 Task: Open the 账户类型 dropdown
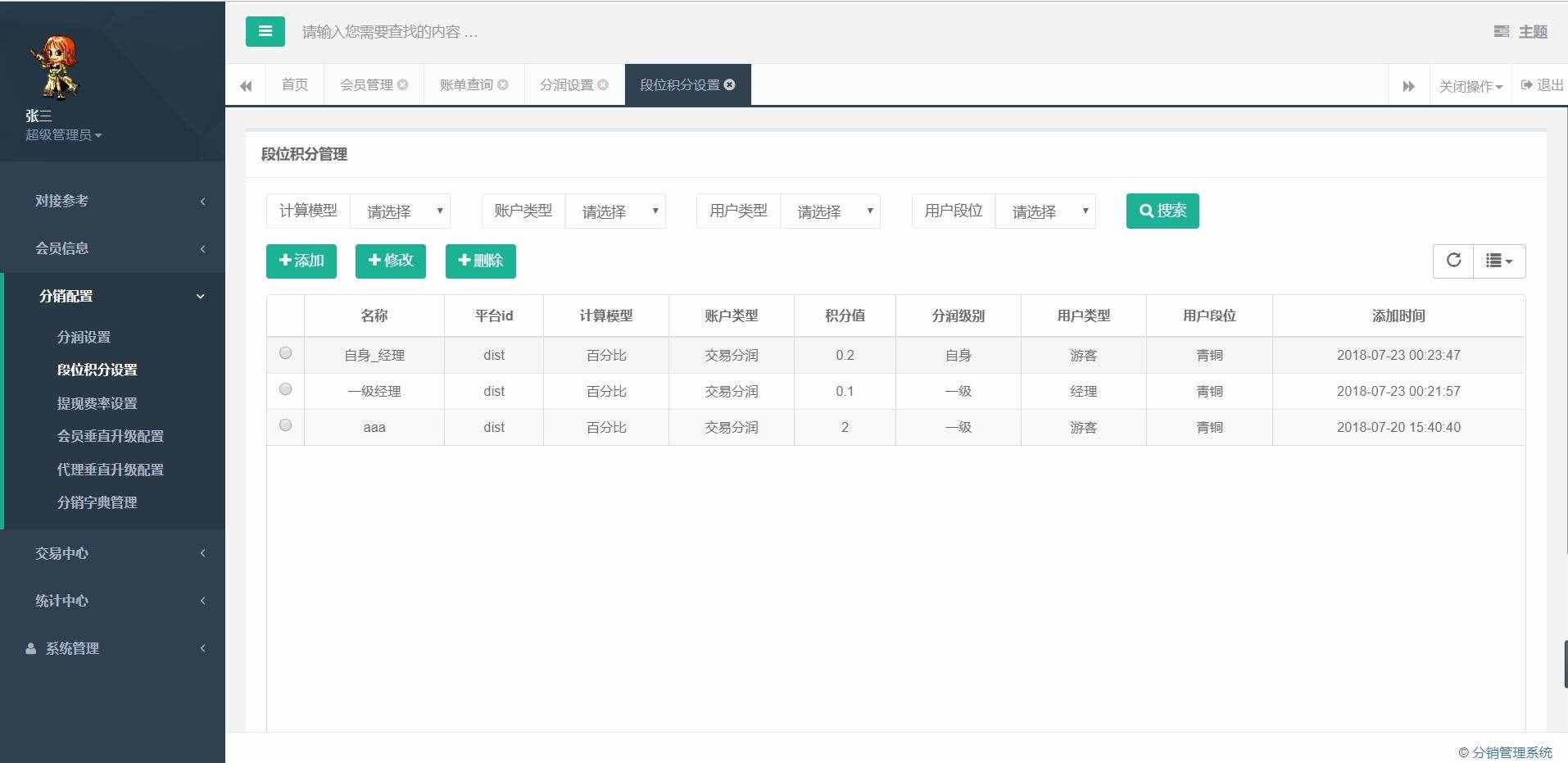pyautogui.click(x=615, y=211)
